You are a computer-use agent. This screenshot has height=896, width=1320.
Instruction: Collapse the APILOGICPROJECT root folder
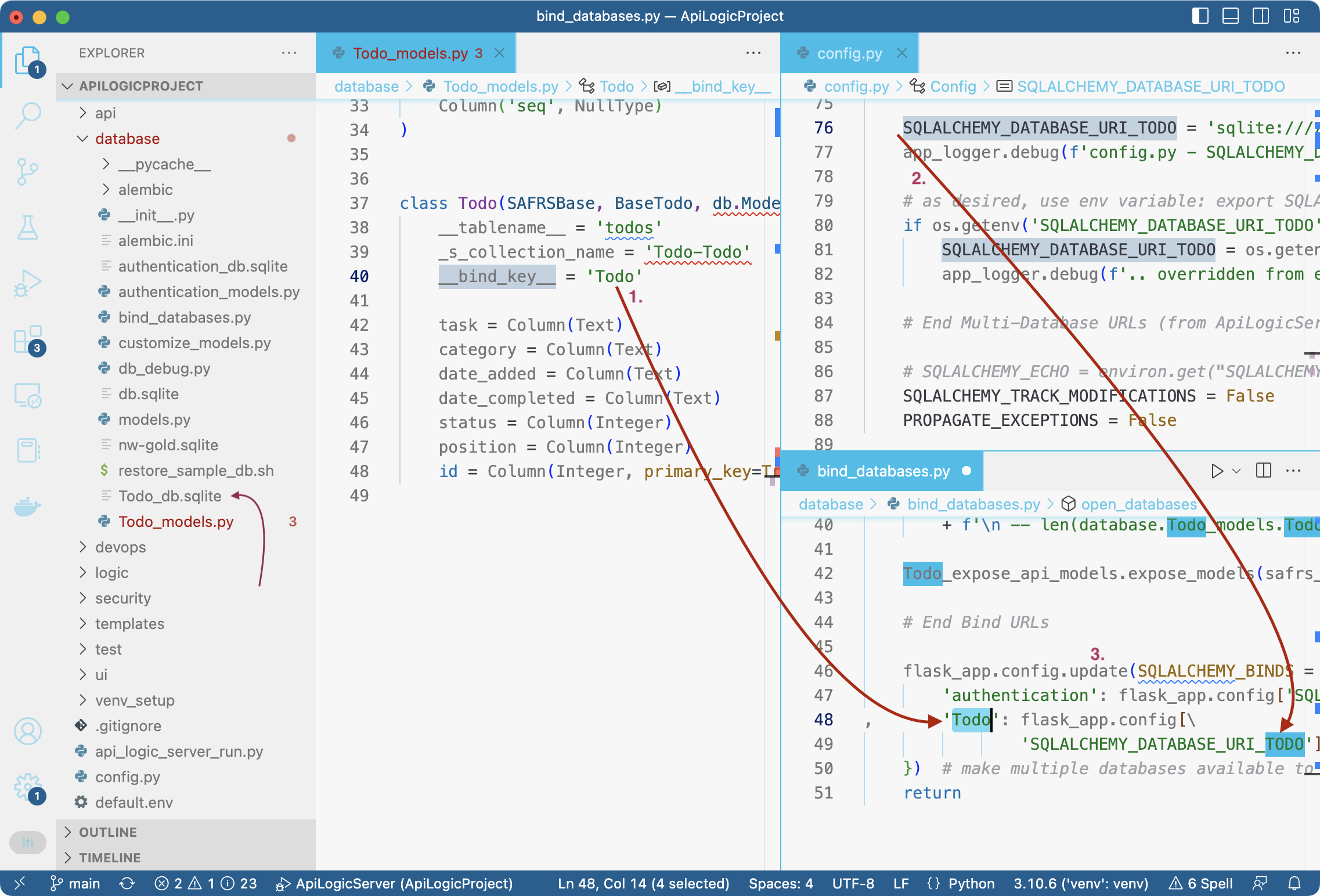click(186, 86)
